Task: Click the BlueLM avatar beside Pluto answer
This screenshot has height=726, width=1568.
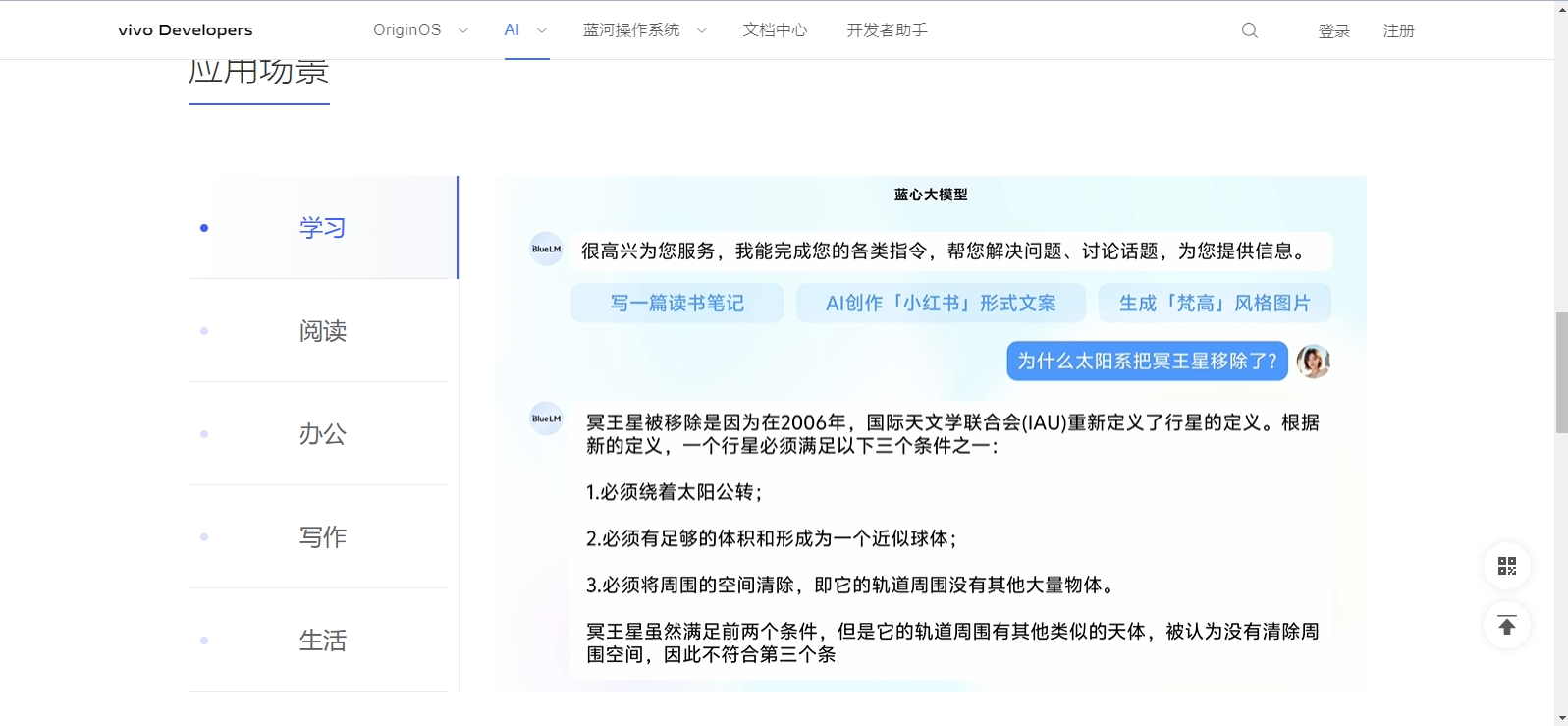Action: (546, 419)
